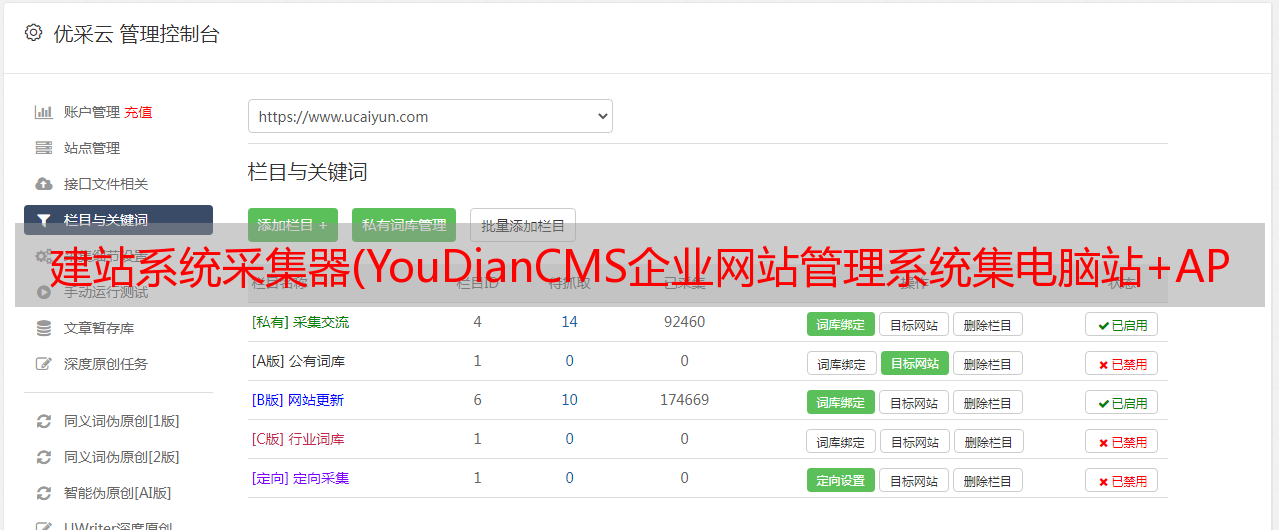Image resolution: width=1279 pixels, height=530 pixels.
Task: Open 接口文件相关 cloud upload icon
Action: click(44, 184)
